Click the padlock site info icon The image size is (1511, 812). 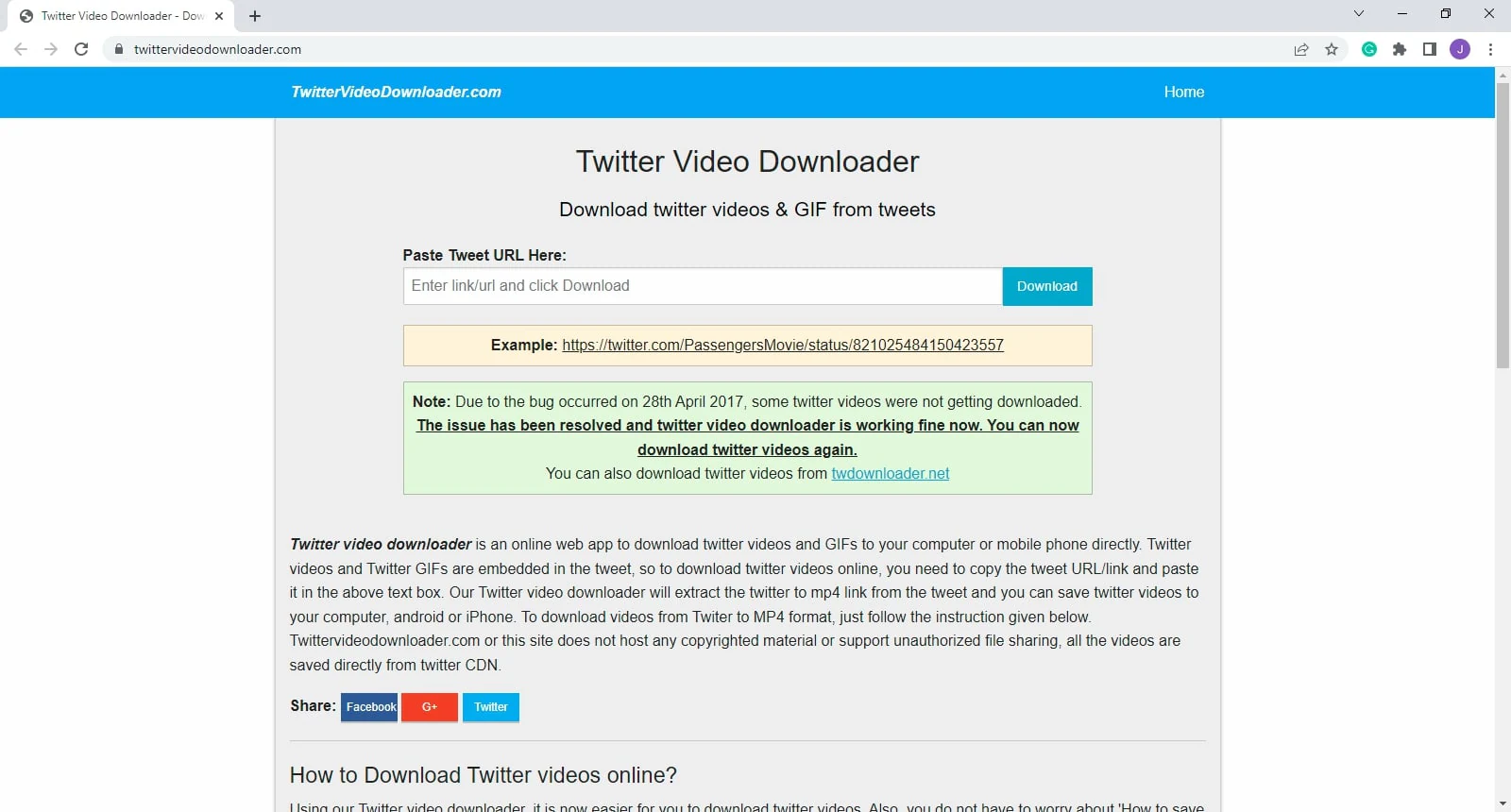click(119, 49)
